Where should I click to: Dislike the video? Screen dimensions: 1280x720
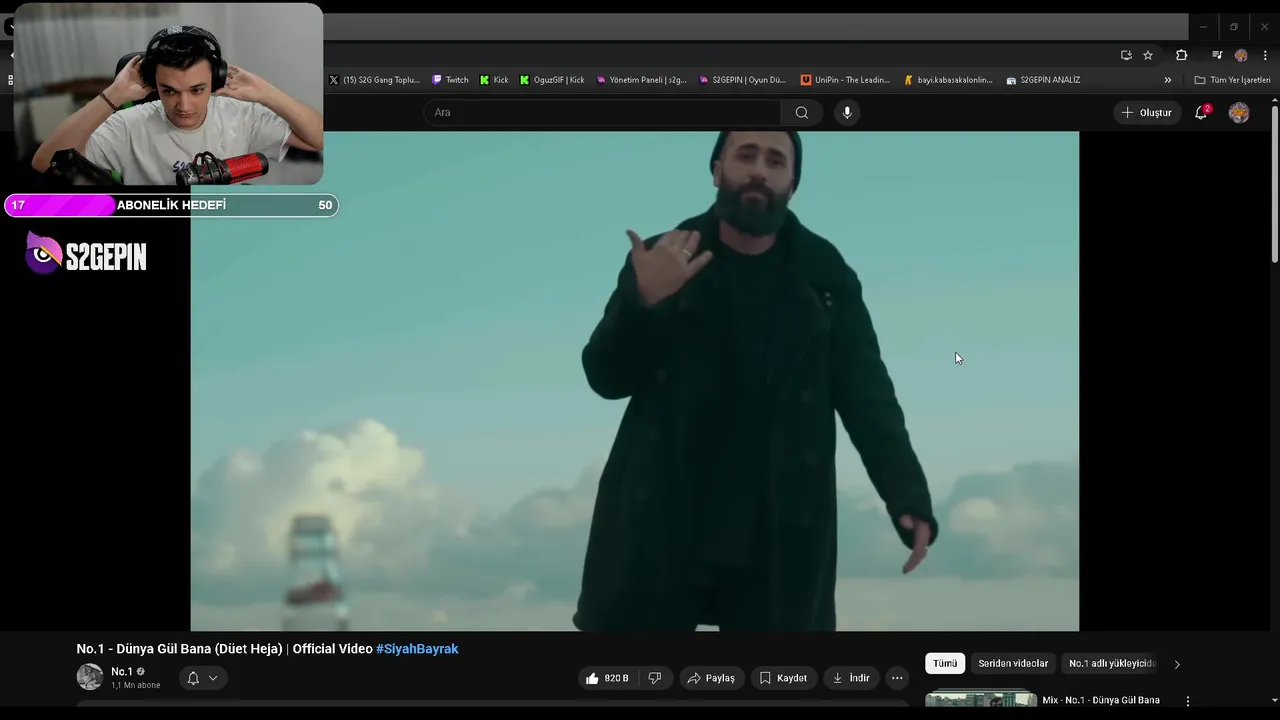point(655,678)
